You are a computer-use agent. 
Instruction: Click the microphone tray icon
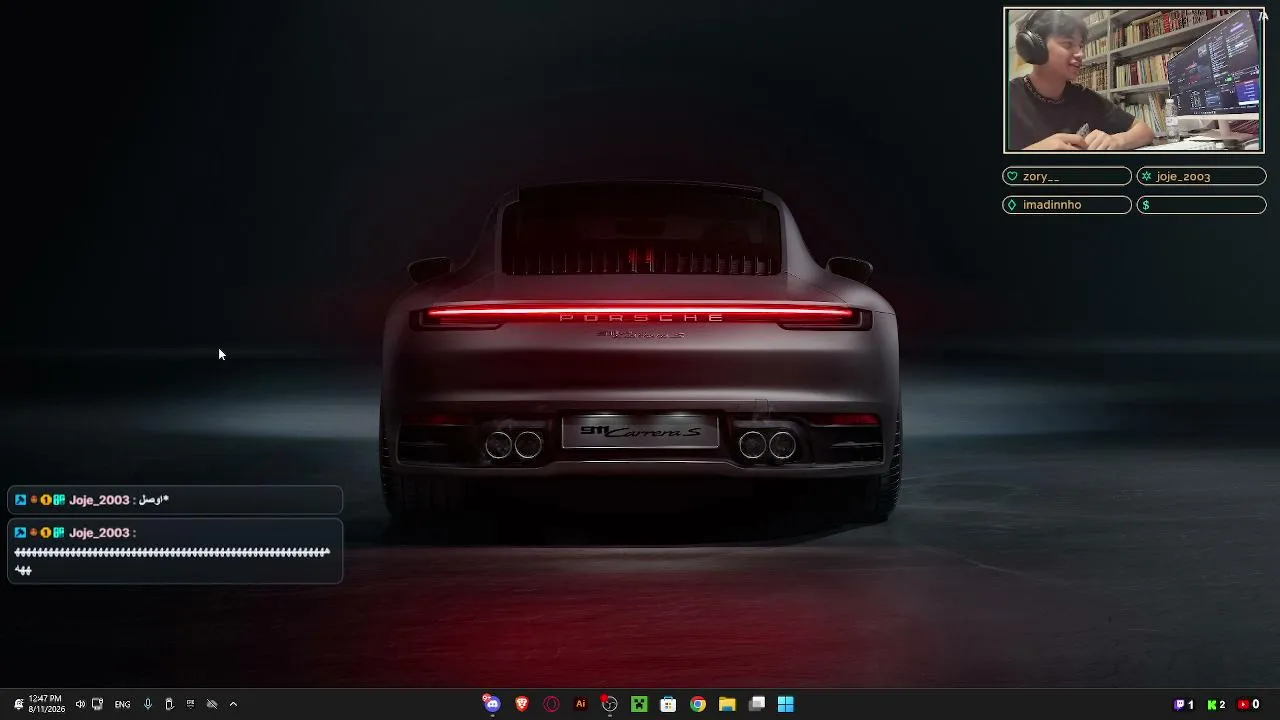point(148,704)
